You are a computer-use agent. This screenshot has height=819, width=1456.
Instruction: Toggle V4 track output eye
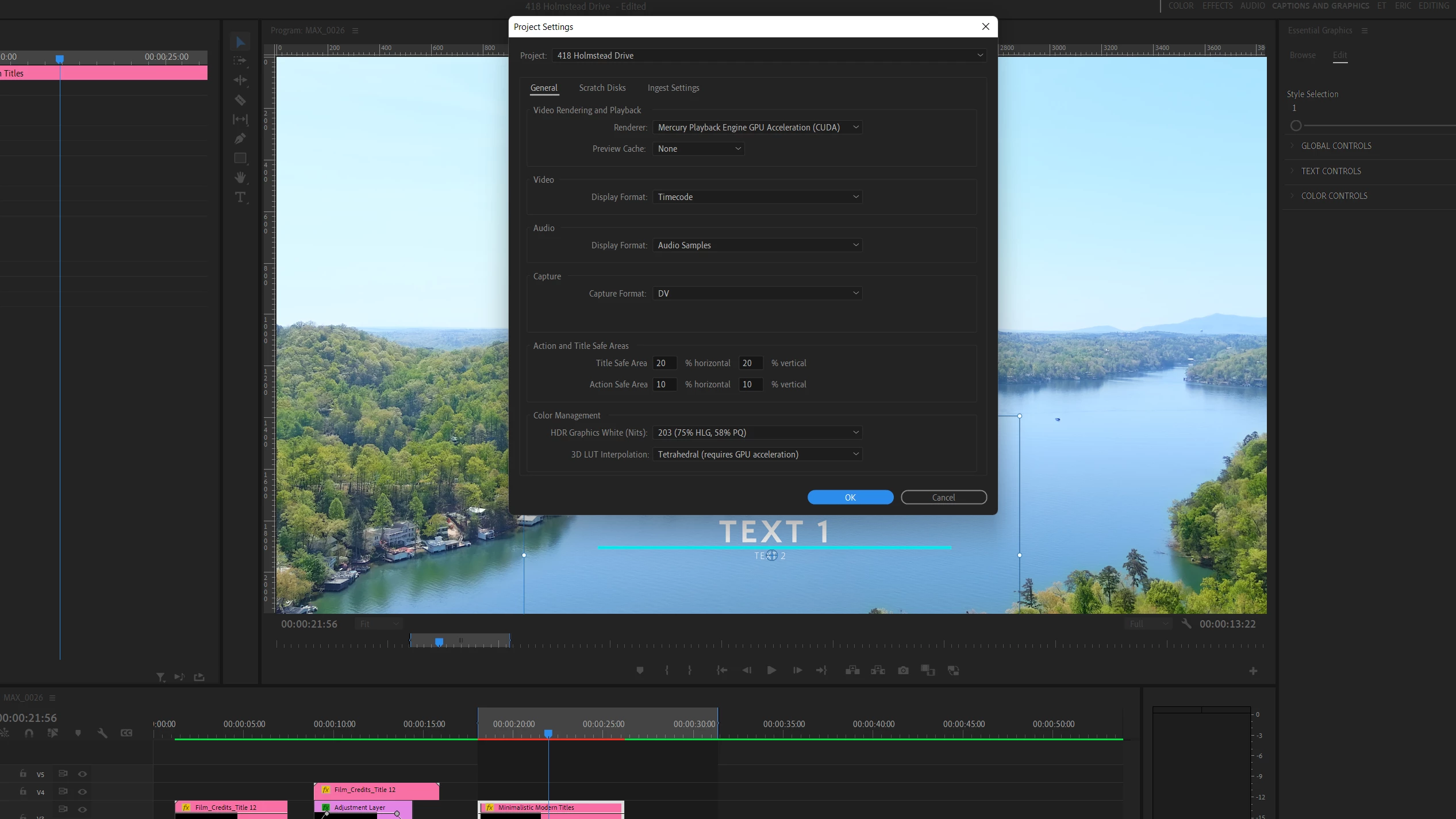[82, 792]
